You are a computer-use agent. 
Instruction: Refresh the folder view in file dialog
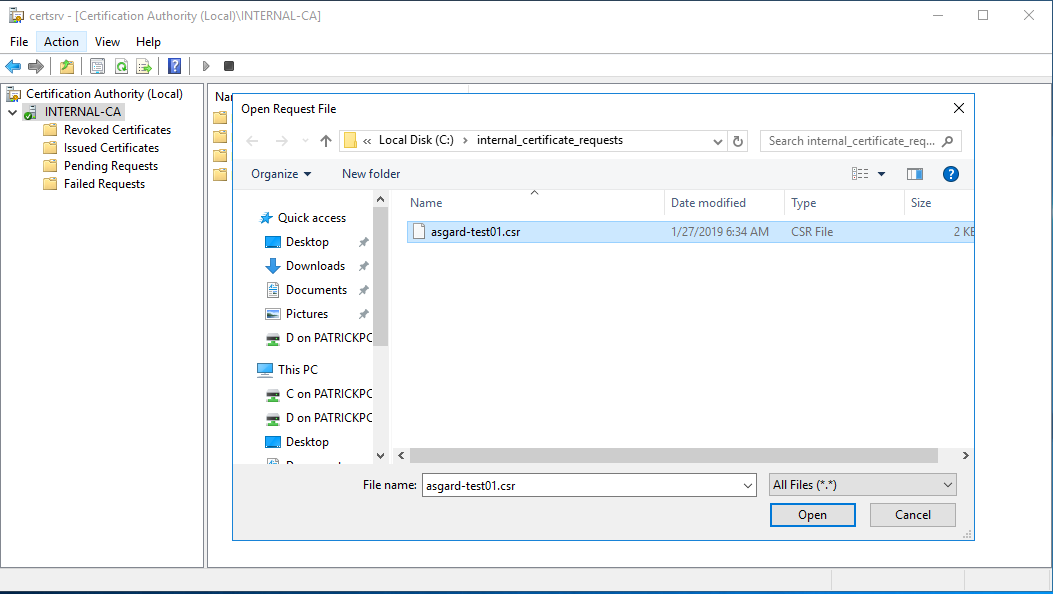pos(738,141)
